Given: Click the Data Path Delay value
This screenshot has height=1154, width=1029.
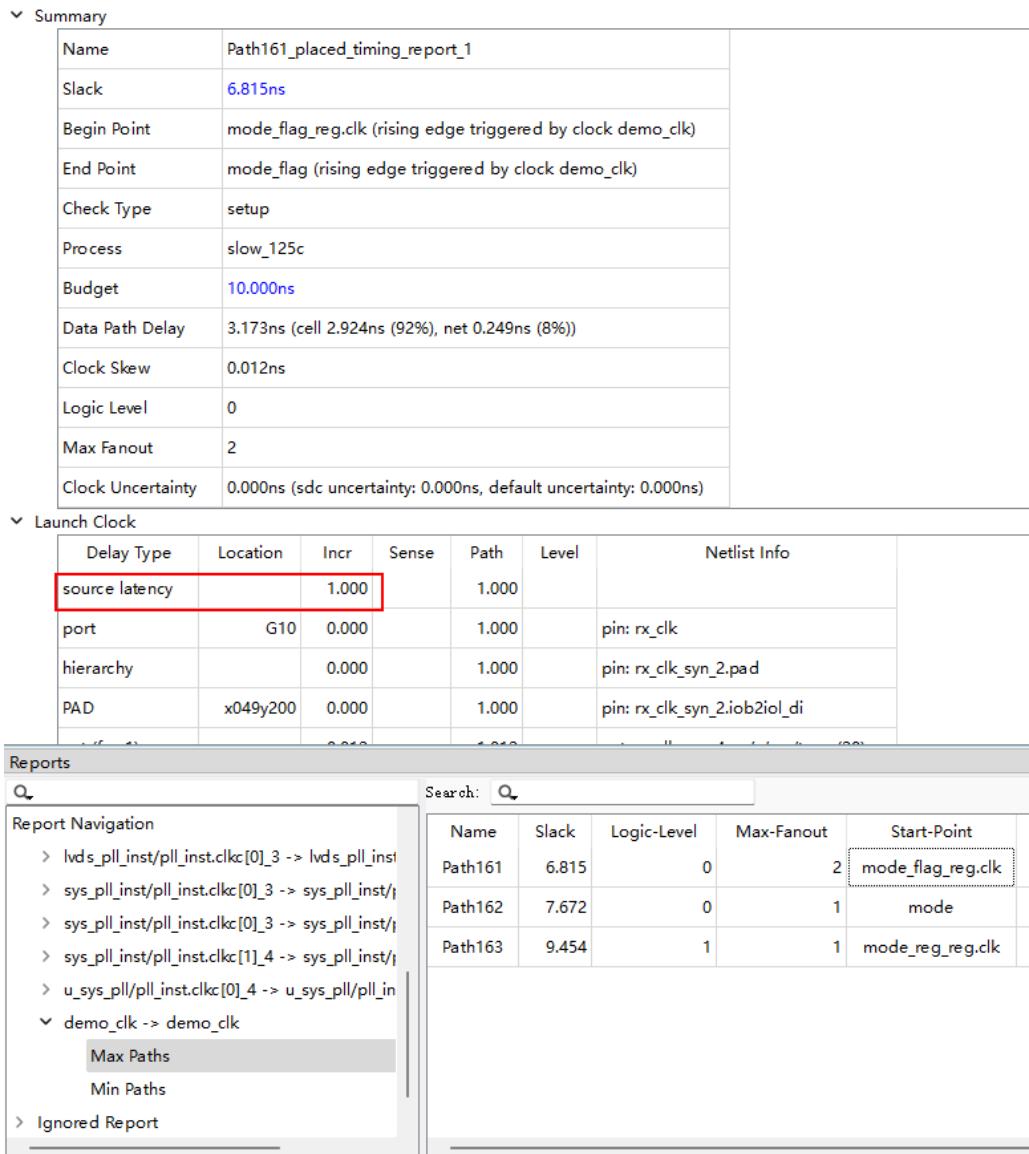Looking at the screenshot, I should coord(401,328).
